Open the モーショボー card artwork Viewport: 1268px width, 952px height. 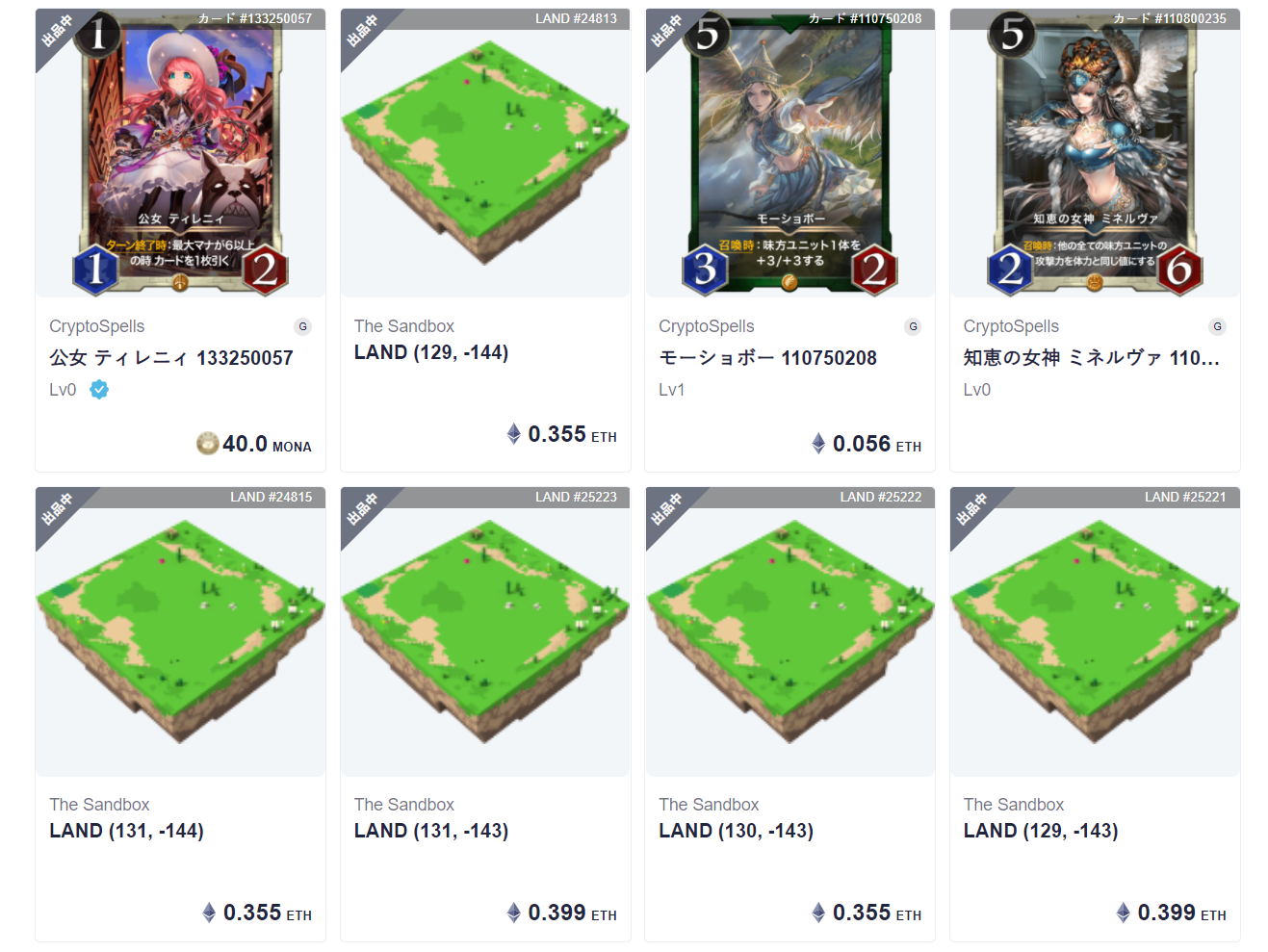point(790,154)
